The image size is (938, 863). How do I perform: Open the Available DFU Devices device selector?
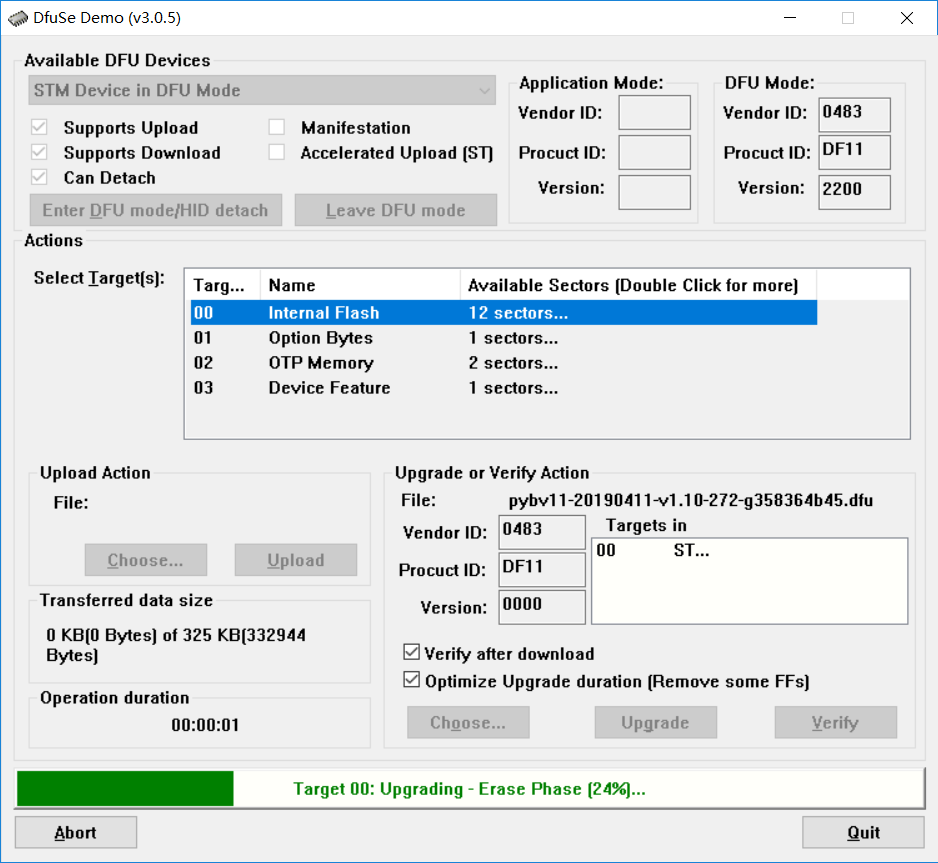262,90
